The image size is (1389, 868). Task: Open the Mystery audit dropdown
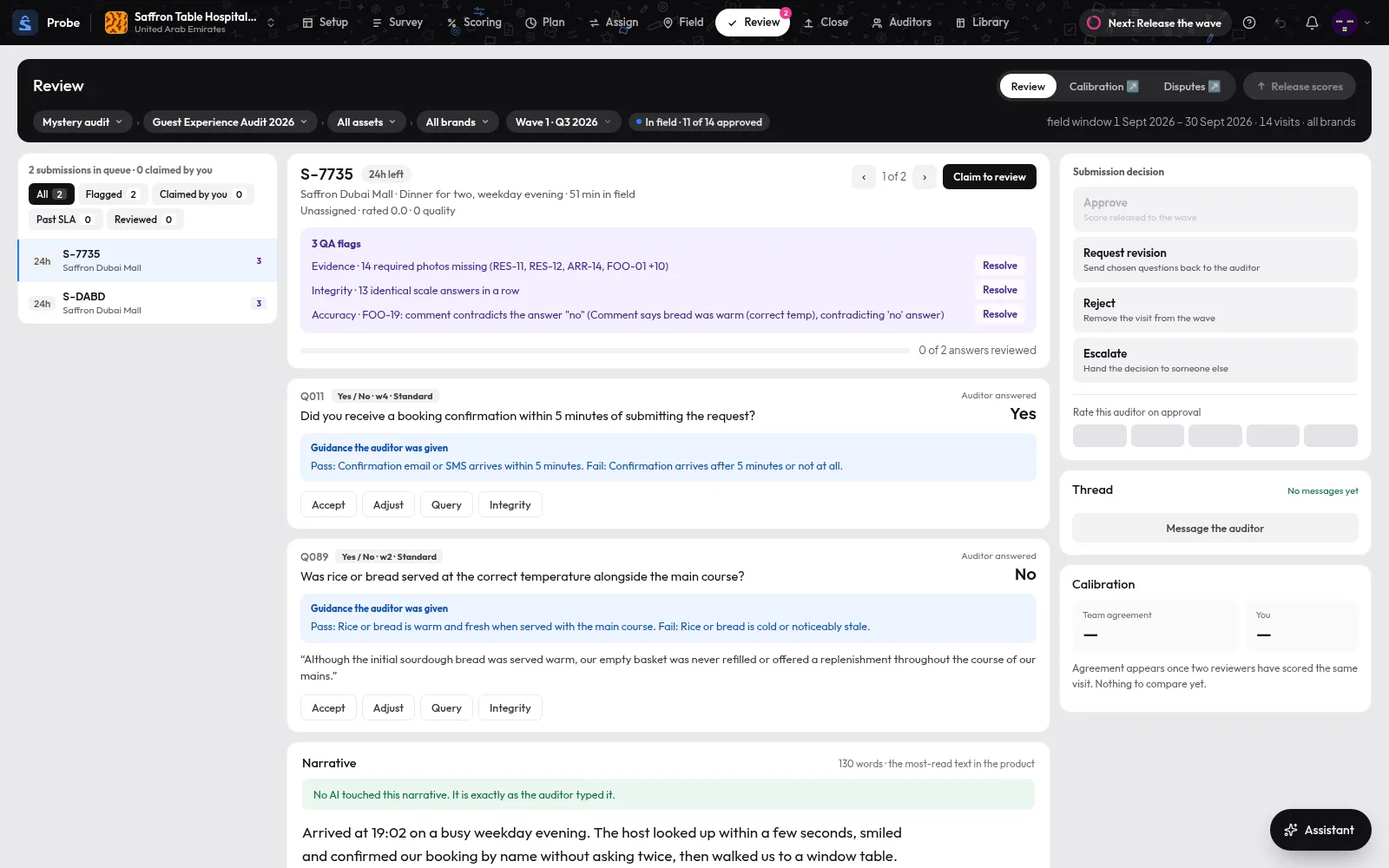pos(82,122)
